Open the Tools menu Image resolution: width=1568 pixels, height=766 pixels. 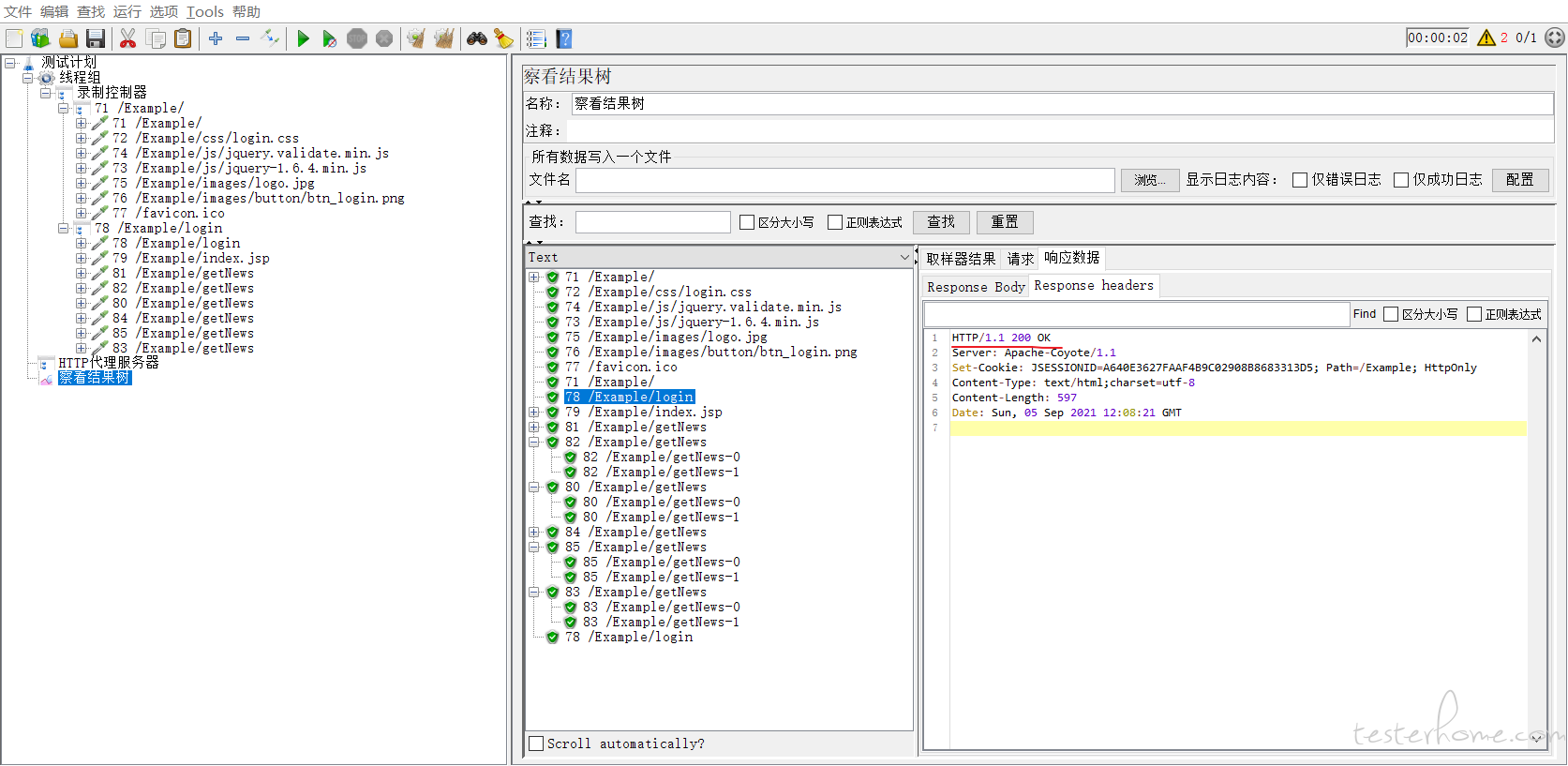pyautogui.click(x=205, y=11)
